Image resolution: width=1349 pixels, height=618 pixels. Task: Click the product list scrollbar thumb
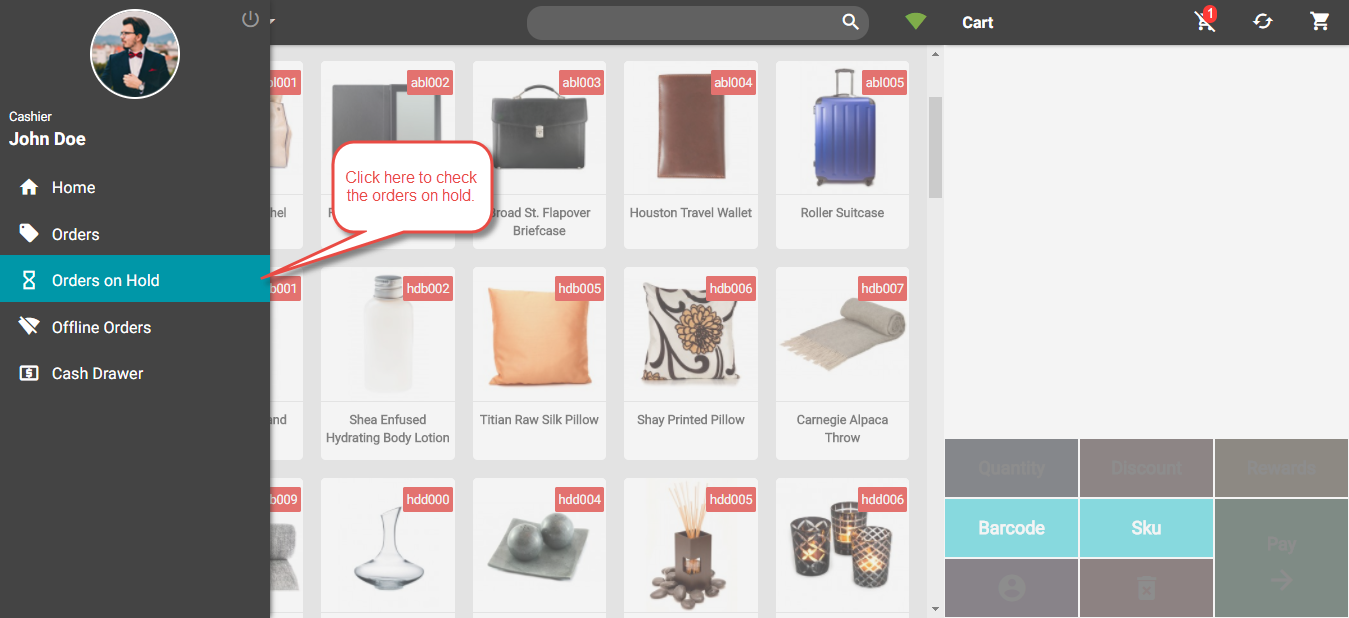tap(936, 147)
